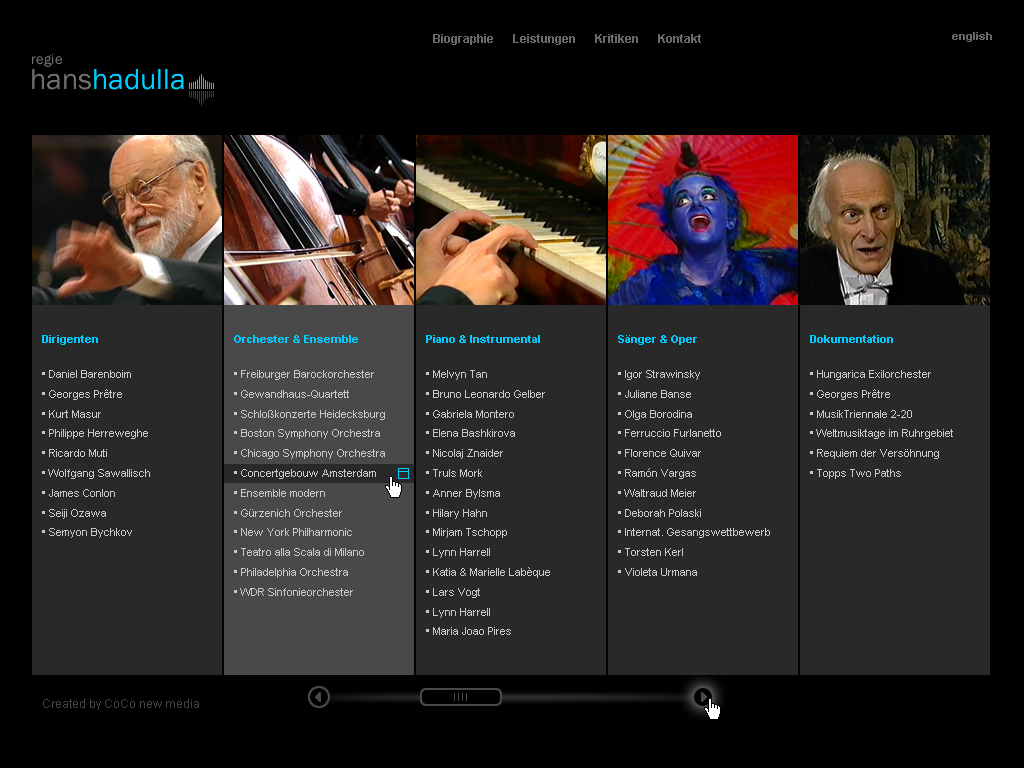Open the Boston Symphony Orchestra entry
Image resolution: width=1024 pixels, height=768 pixels.
pos(310,434)
